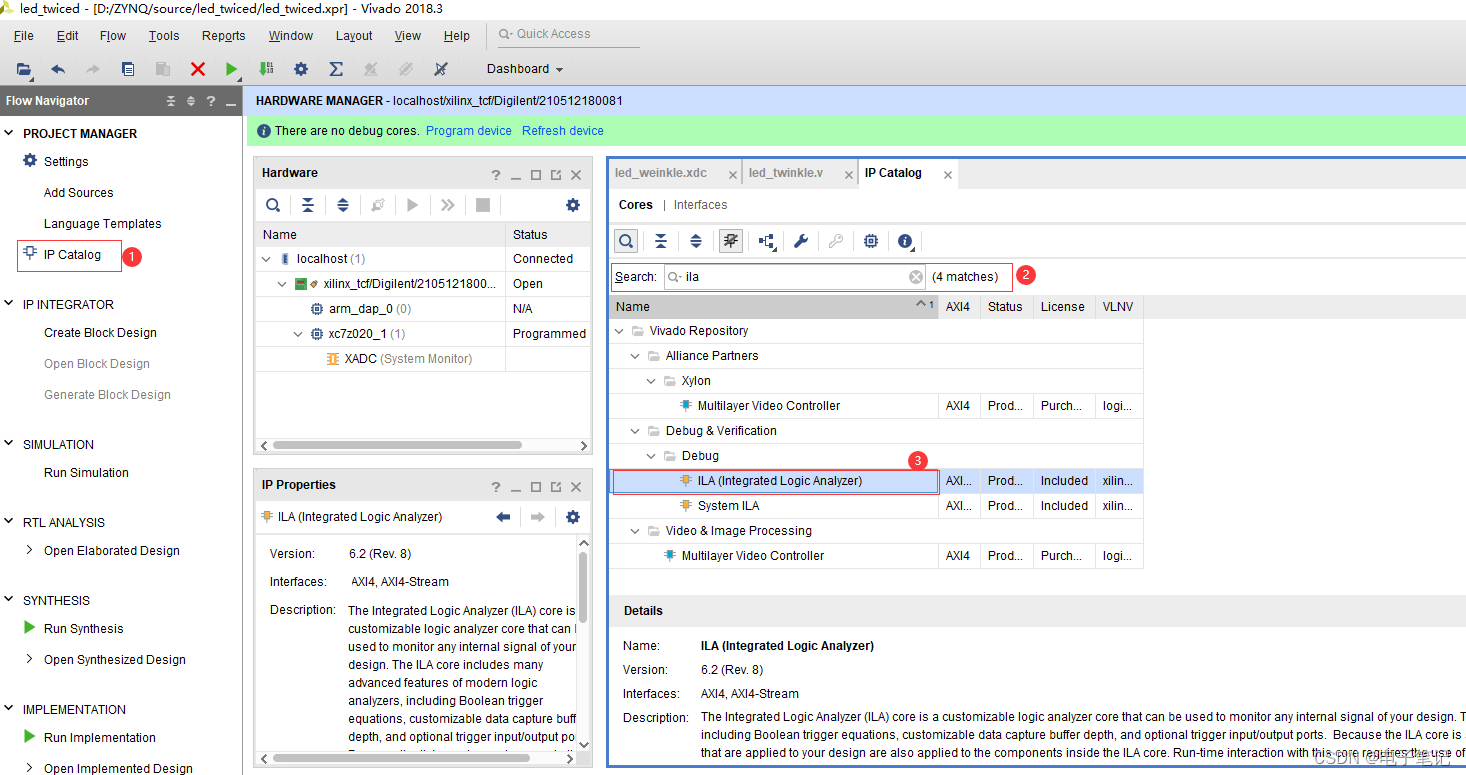This screenshot has height=775, width=1466.
Task: Click Run Synthesis in Flow Navigator
Action: 83,629
